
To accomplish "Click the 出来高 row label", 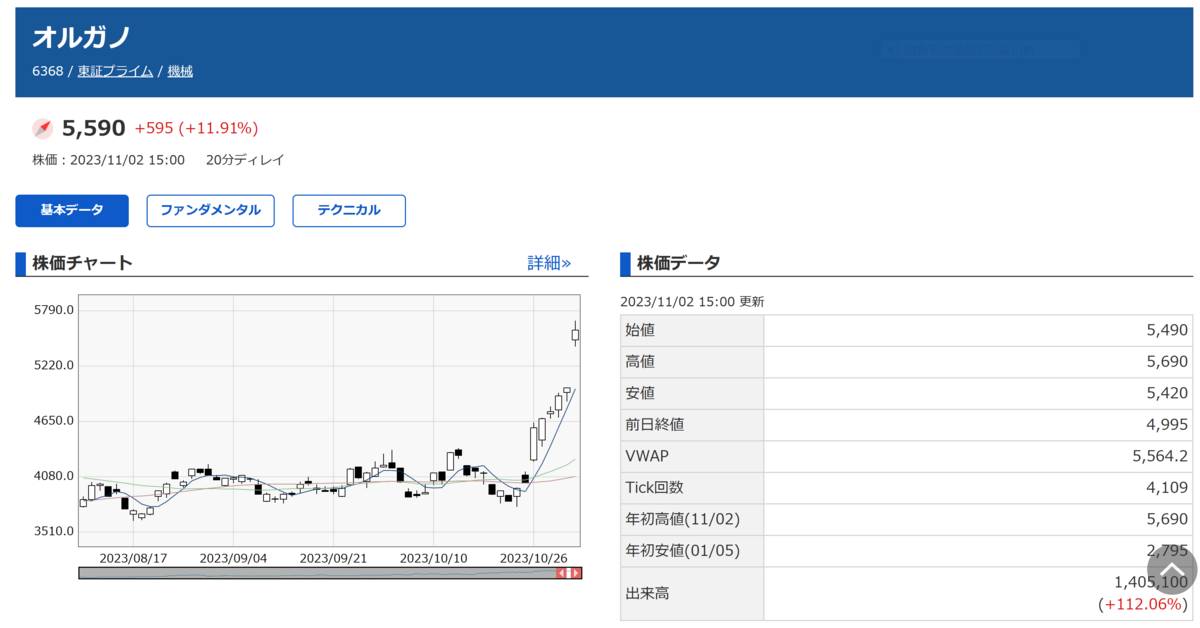I will coord(647,593).
